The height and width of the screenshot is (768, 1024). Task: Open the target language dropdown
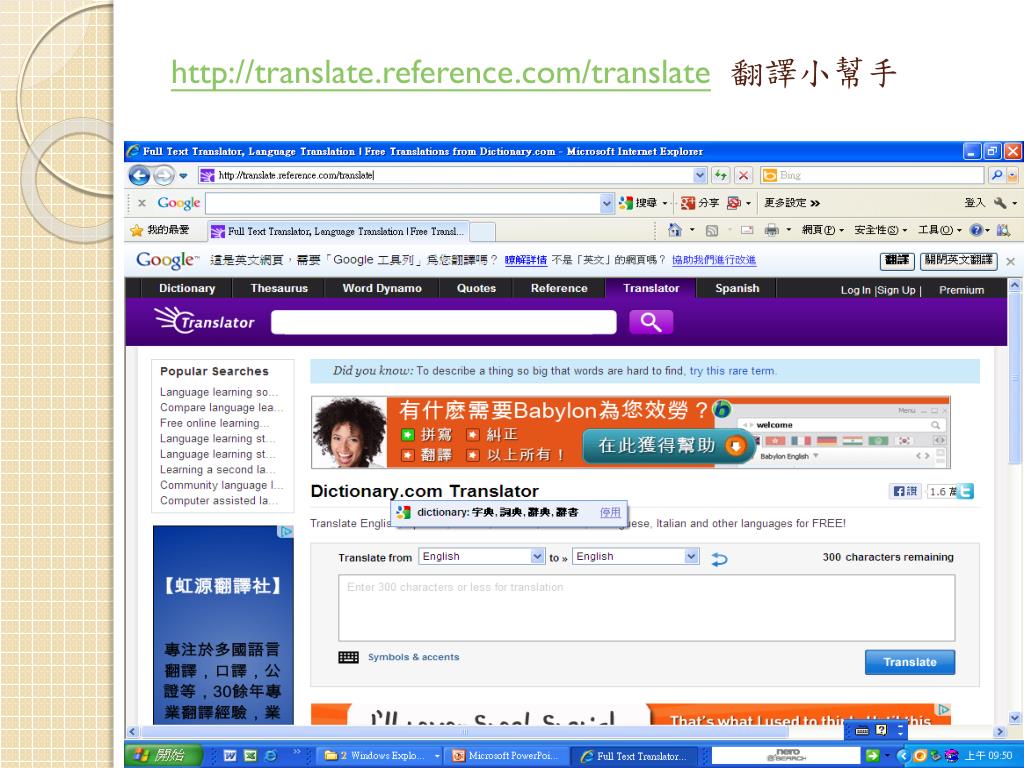pos(635,556)
